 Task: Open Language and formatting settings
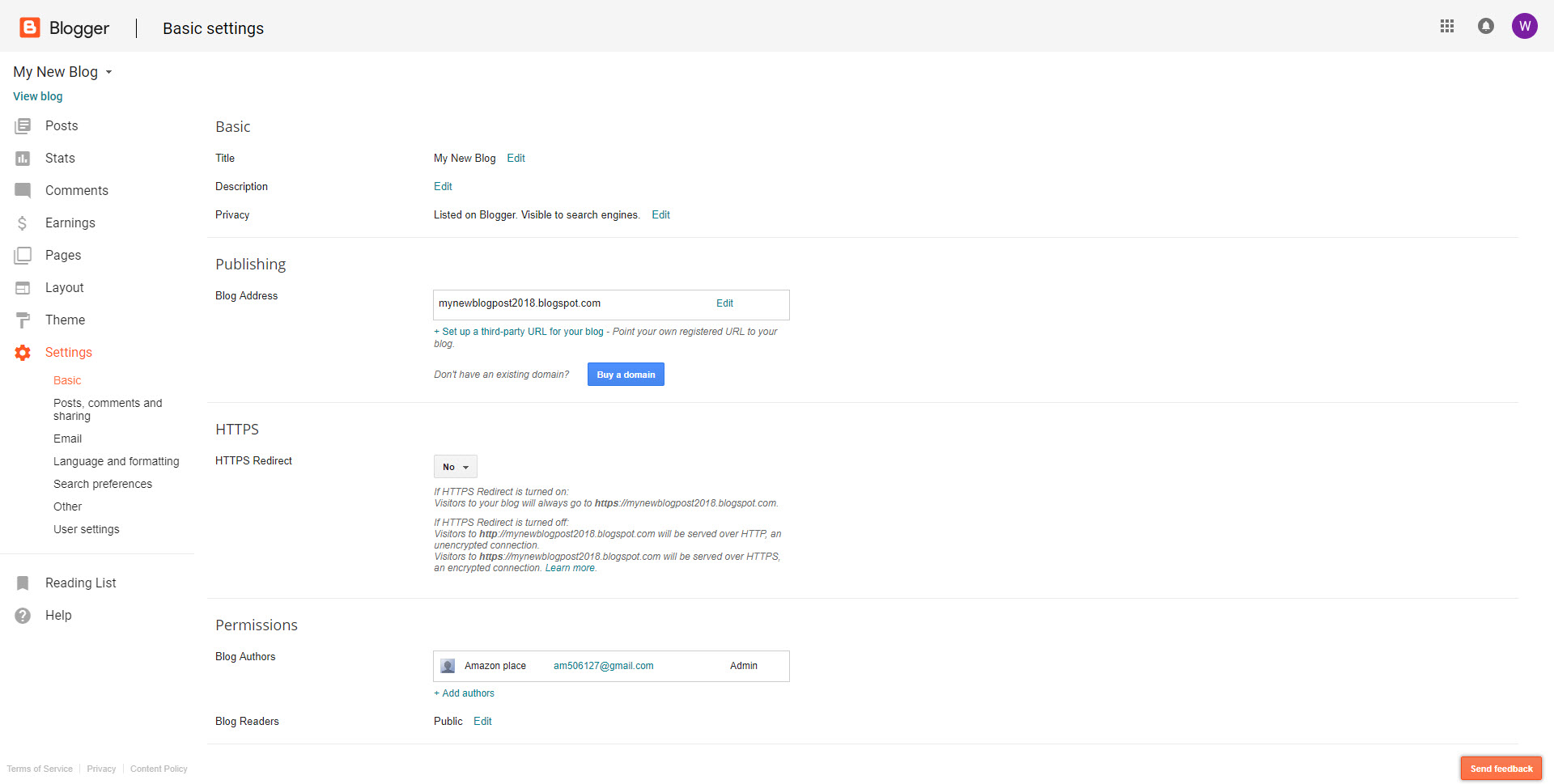click(117, 461)
